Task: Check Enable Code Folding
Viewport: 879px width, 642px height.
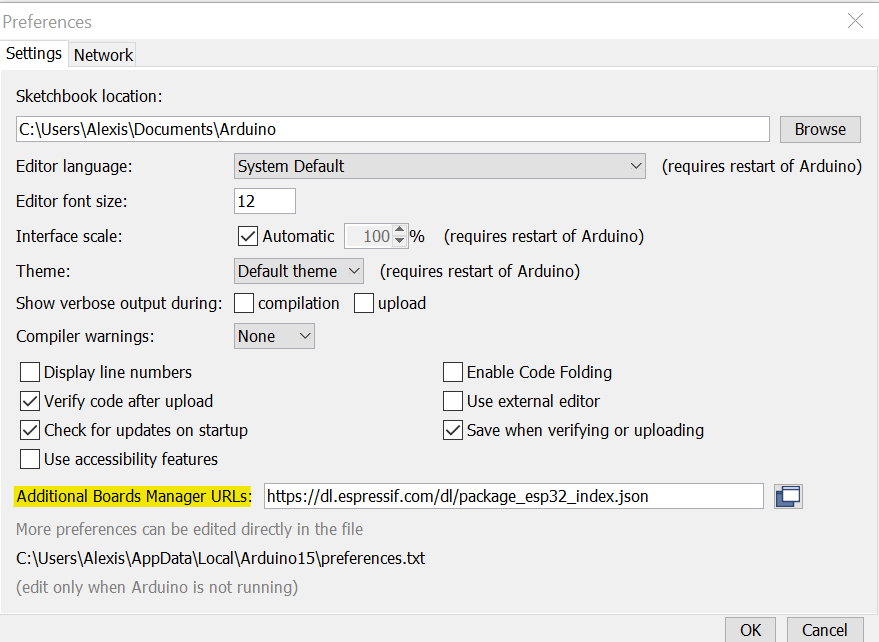Action: pos(453,372)
